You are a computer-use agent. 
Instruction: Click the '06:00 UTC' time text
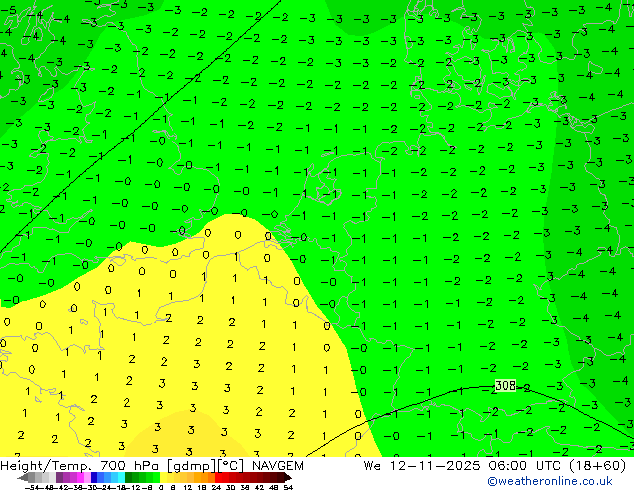tap(526, 465)
